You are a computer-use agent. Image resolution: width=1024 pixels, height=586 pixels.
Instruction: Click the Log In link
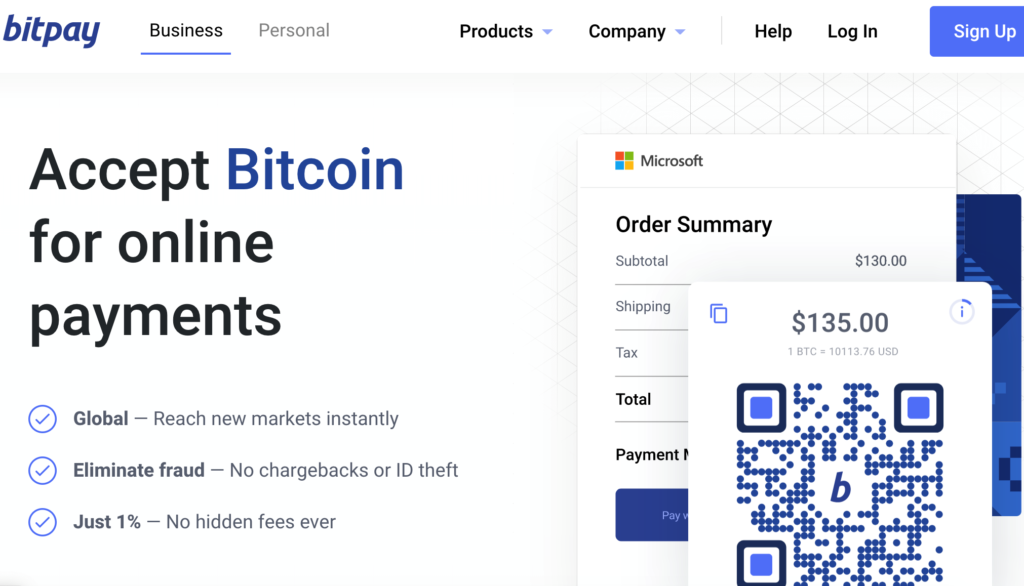coord(852,31)
